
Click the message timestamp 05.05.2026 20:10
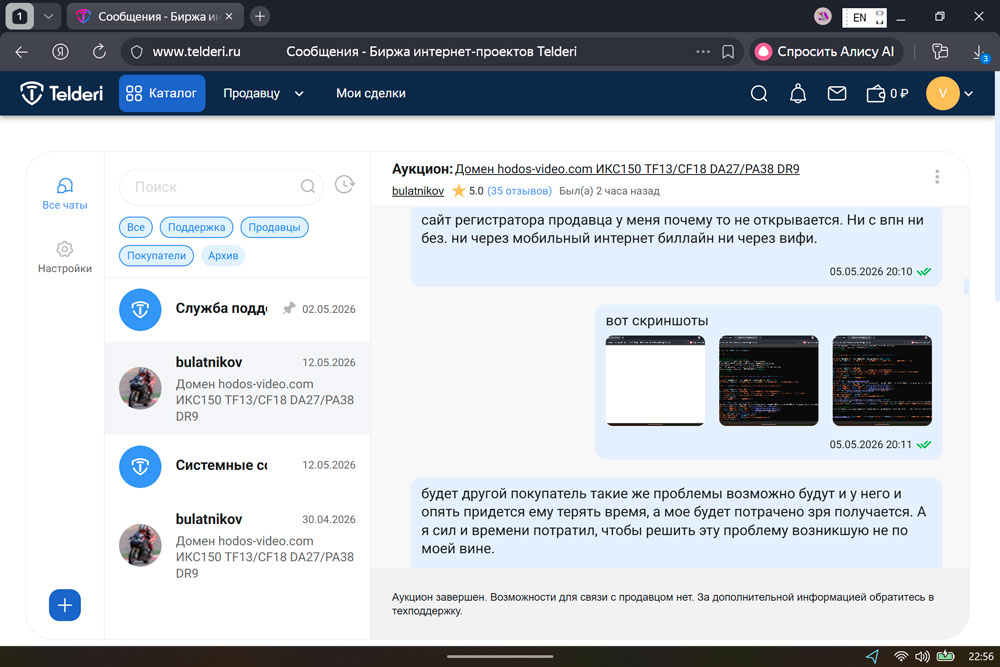point(871,272)
